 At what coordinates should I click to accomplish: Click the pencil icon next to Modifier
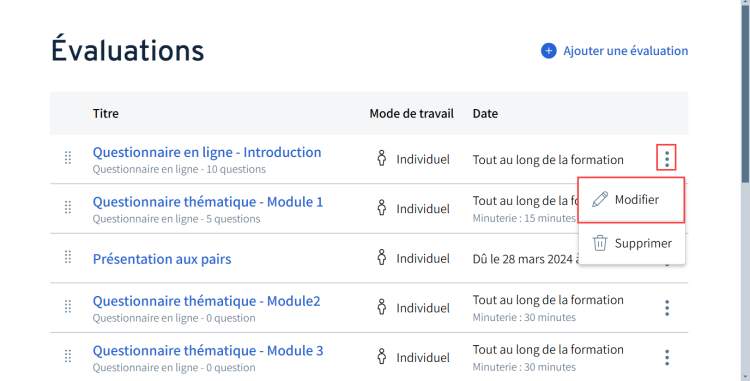[600, 199]
